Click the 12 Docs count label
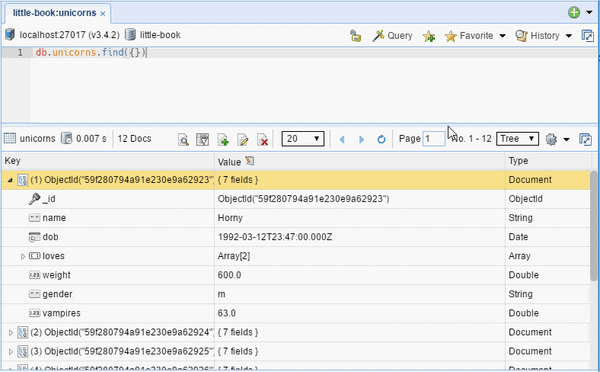 click(134, 139)
